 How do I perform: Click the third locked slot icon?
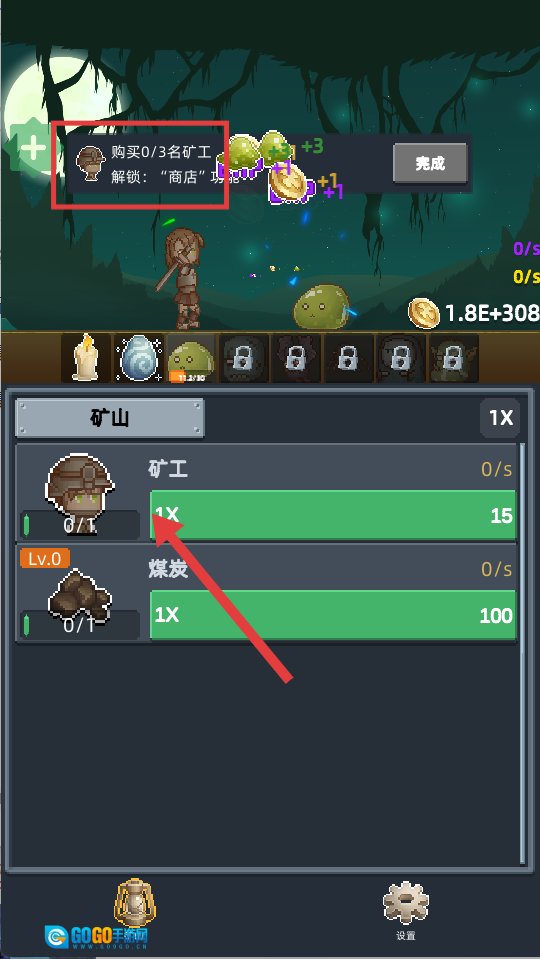point(348,358)
